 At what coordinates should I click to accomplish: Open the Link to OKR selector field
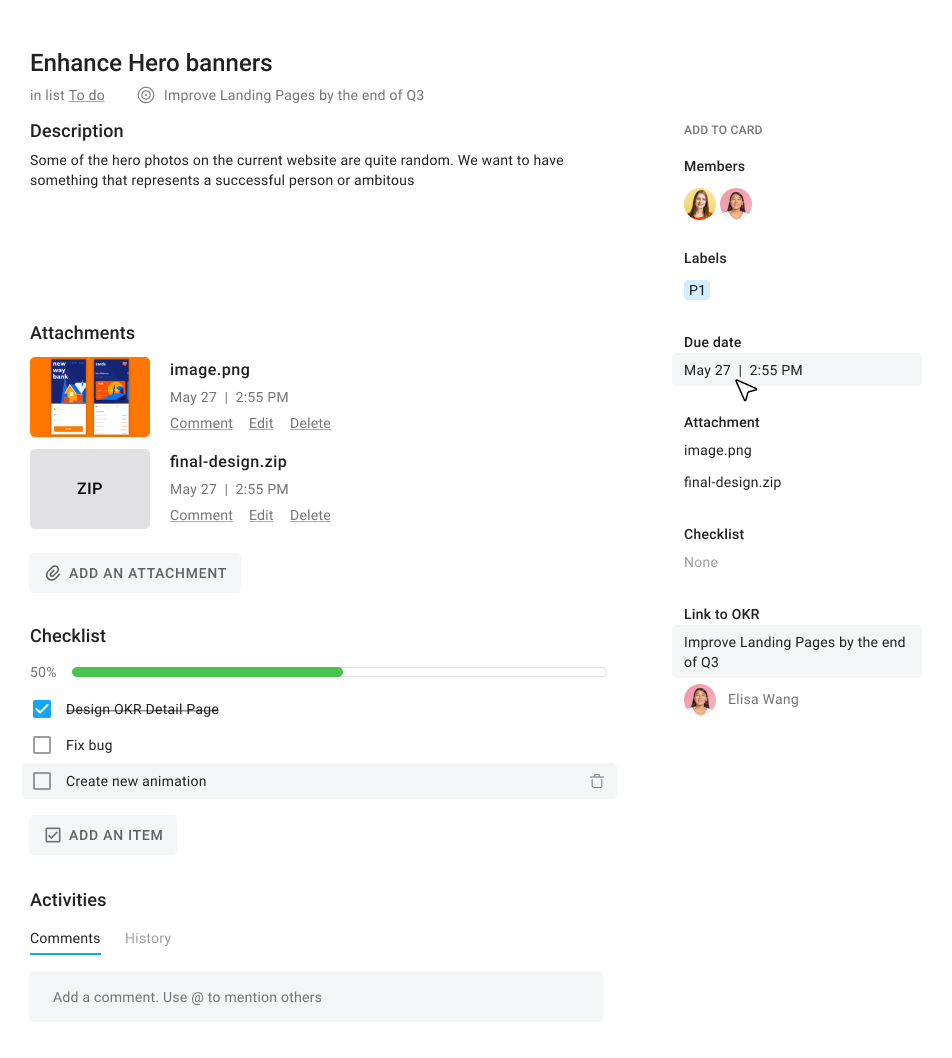(797, 652)
